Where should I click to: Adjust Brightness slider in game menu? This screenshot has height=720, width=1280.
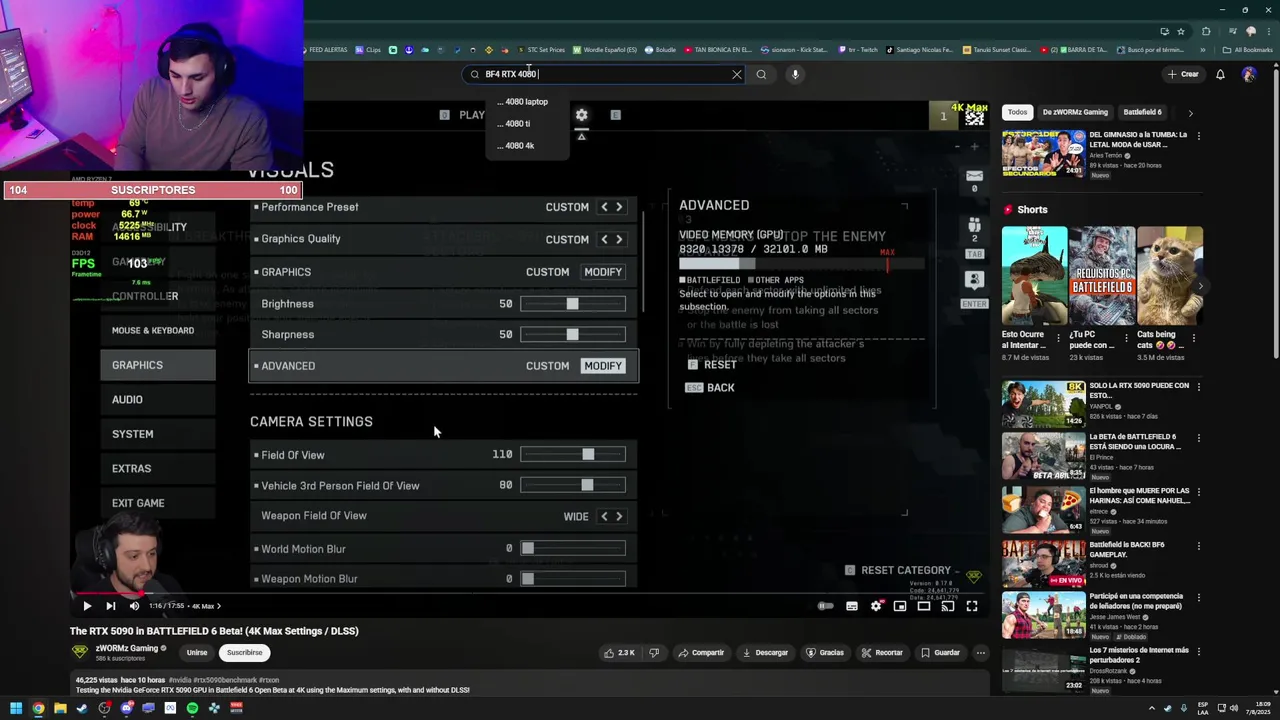(x=573, y=304)
